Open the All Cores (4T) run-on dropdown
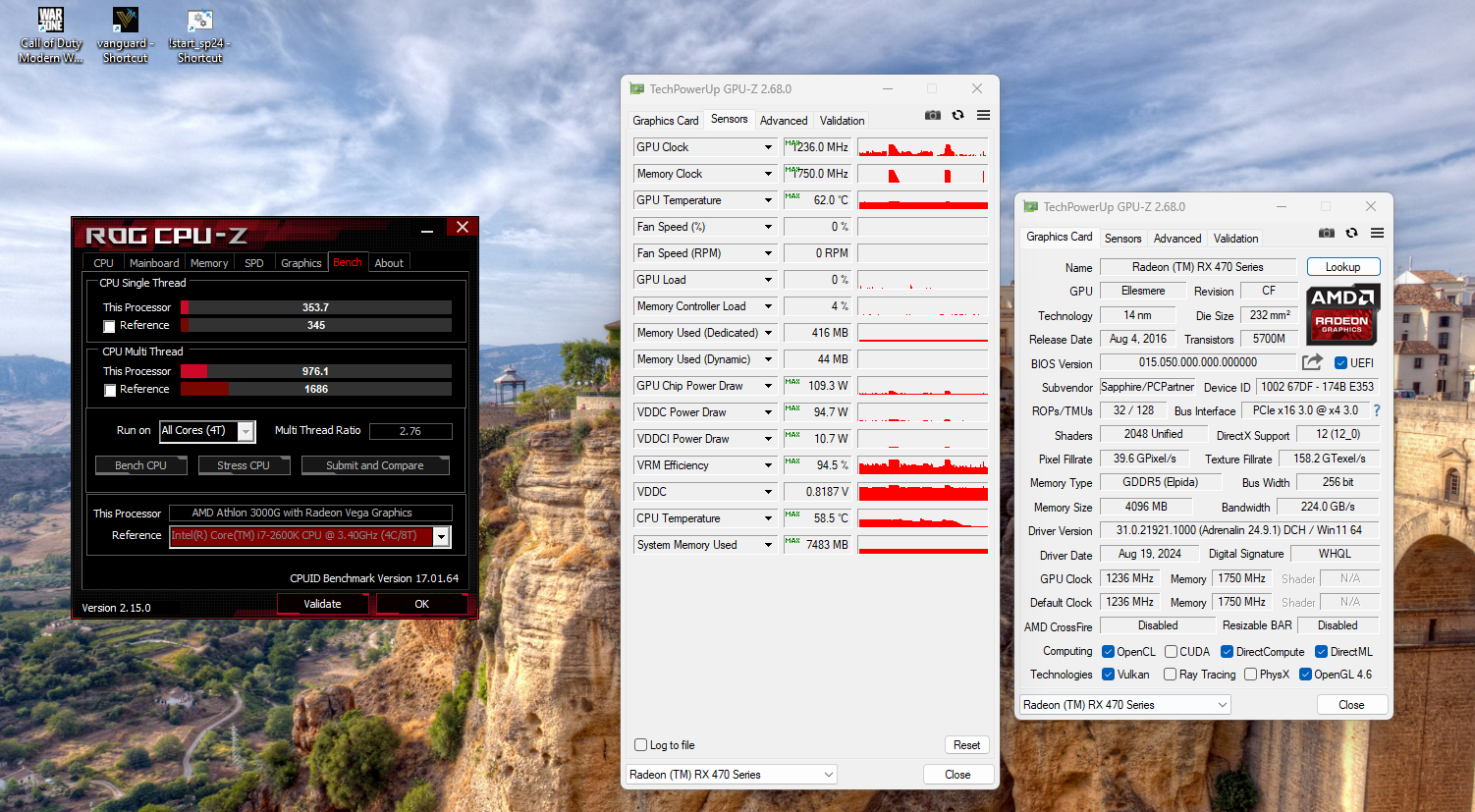Screen dimensions: 1475x812 click(246, 431)
